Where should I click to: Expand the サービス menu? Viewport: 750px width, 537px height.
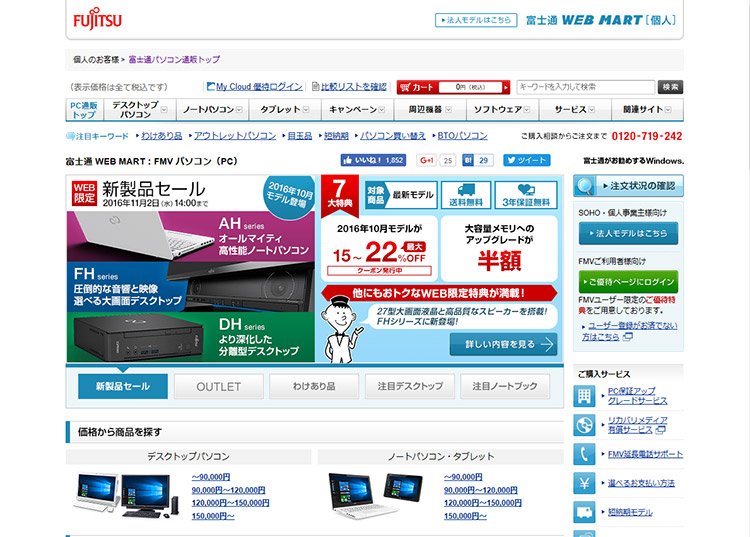tap(575, 110)
